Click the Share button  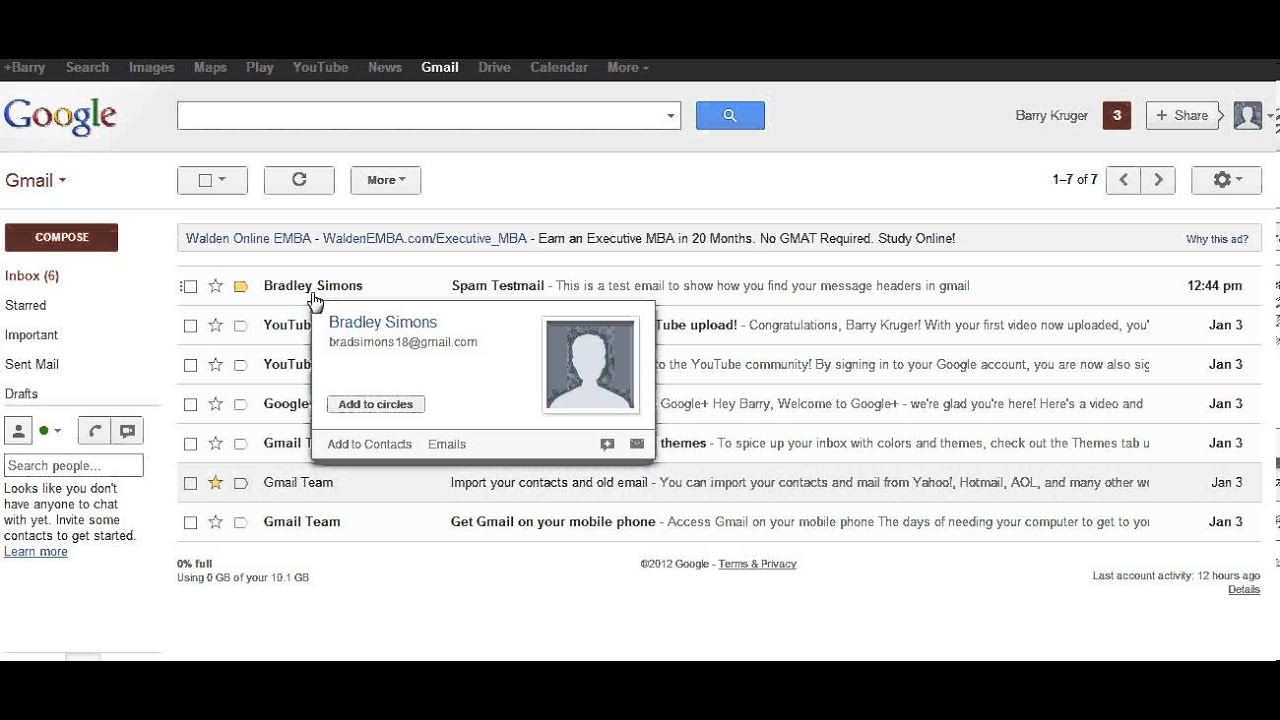pyautogui.click(x=1183, y=115)
